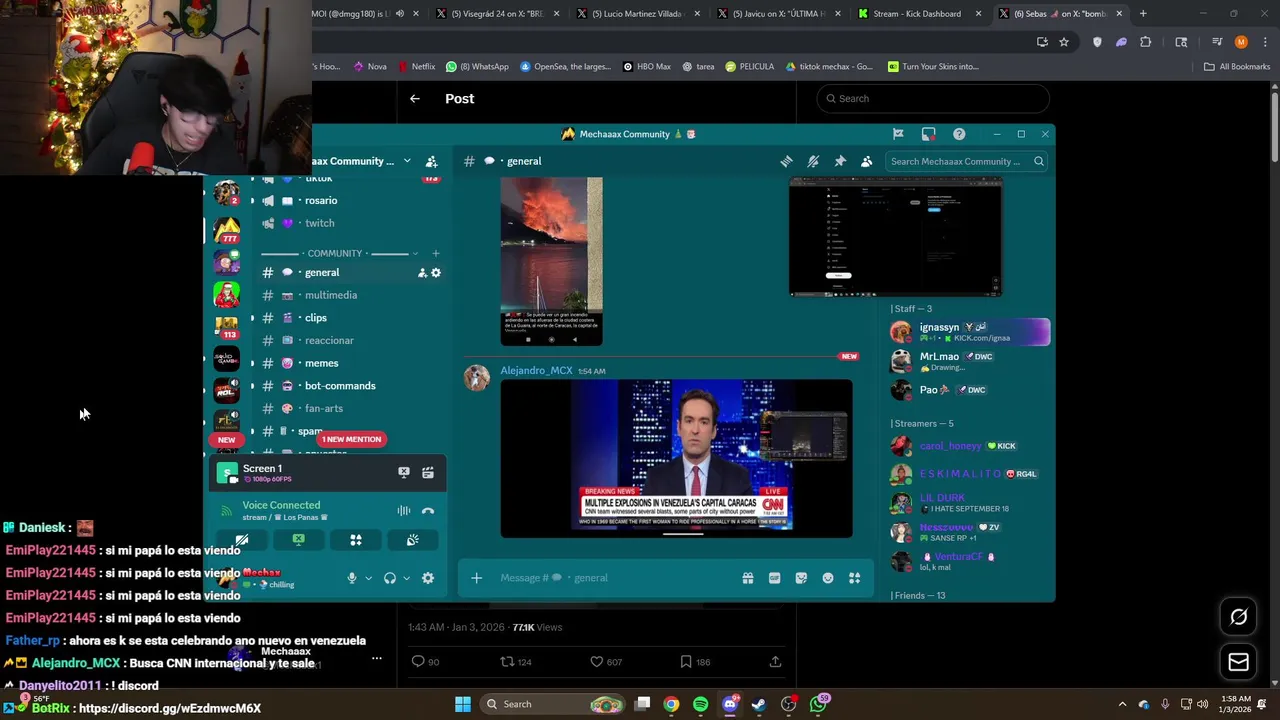1280x720 pixels.
Task: Click Alejandro_MCX username in chat
Action: (536, 370)
